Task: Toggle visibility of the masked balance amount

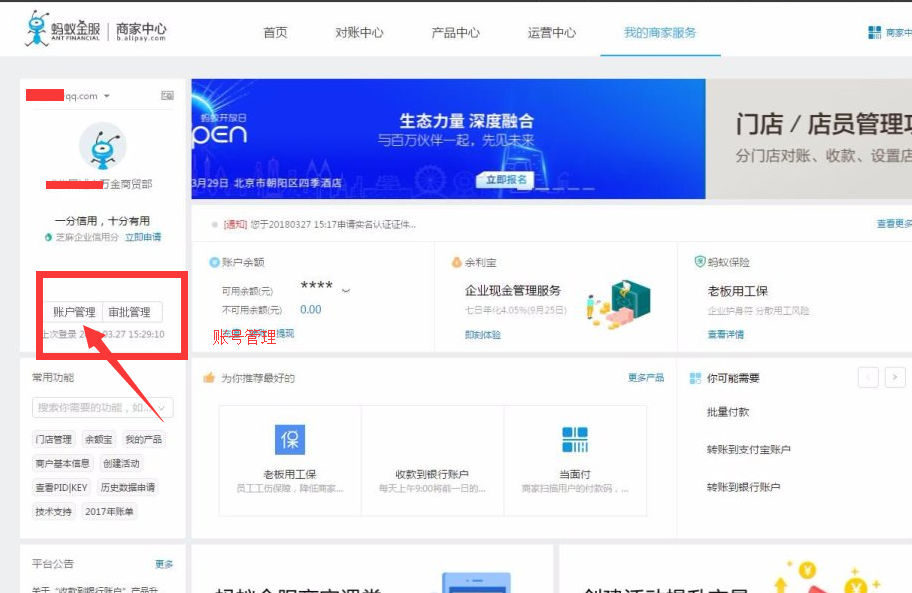Action: [x=346, y=289]
